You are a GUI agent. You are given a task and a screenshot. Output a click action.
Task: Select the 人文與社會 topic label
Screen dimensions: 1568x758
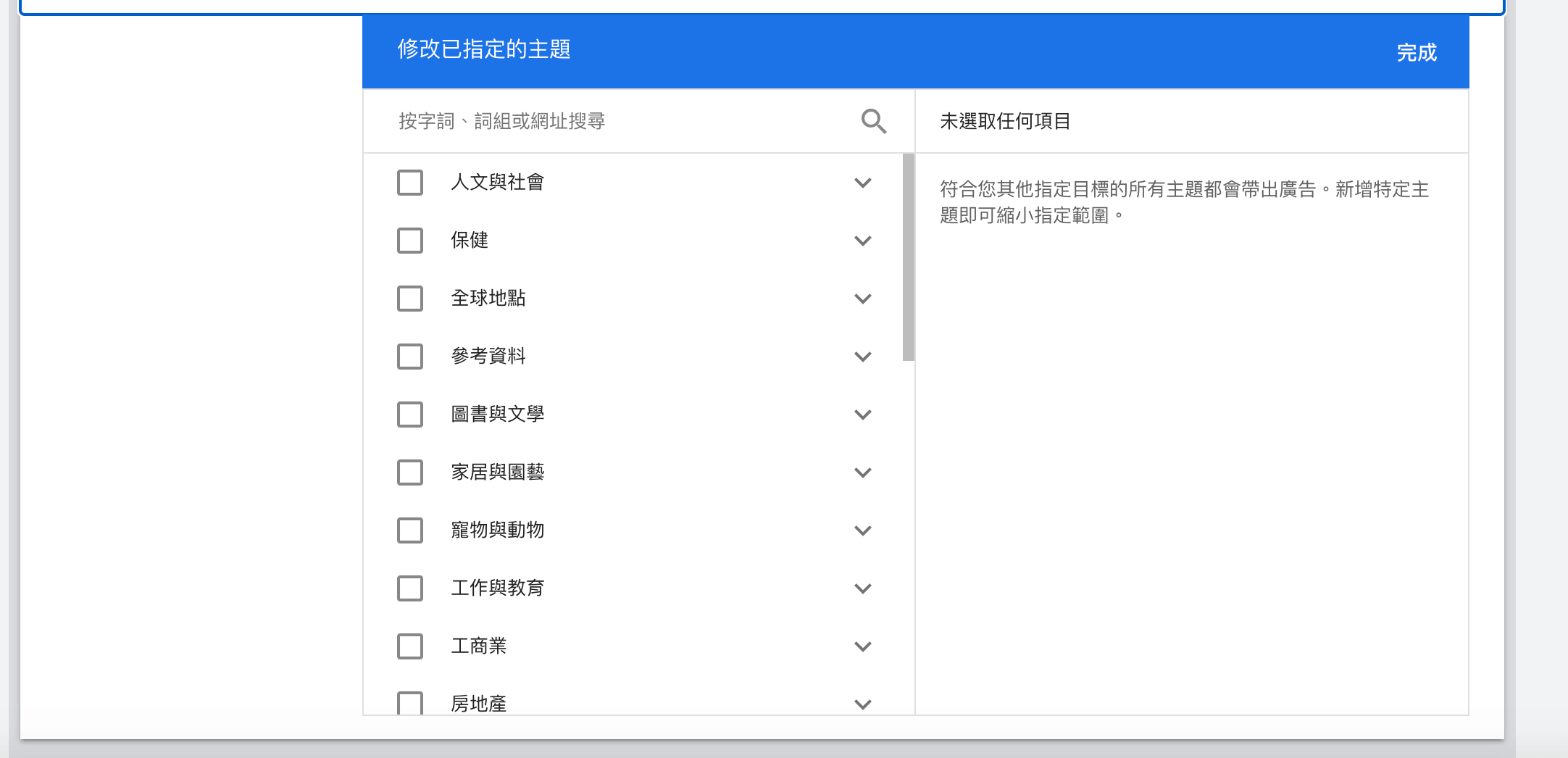coord(497,183)
